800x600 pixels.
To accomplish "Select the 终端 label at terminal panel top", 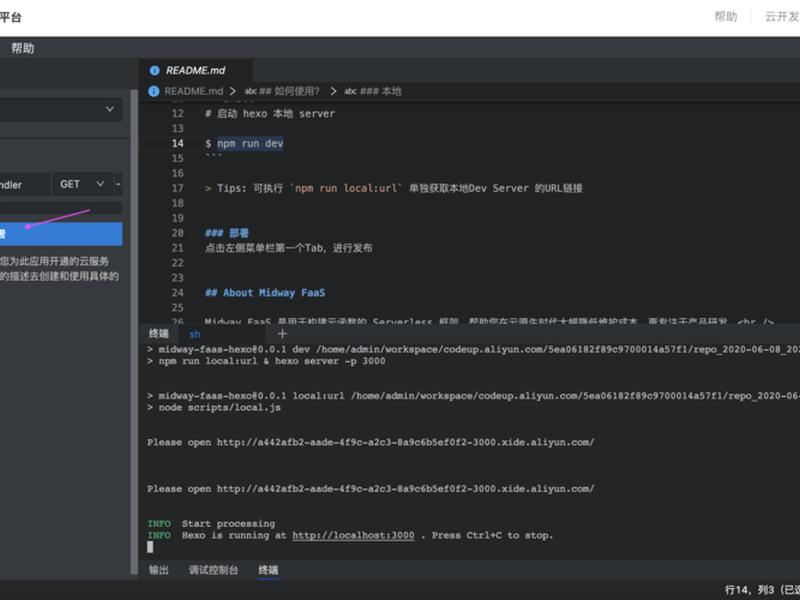I will tap(159, 334).
